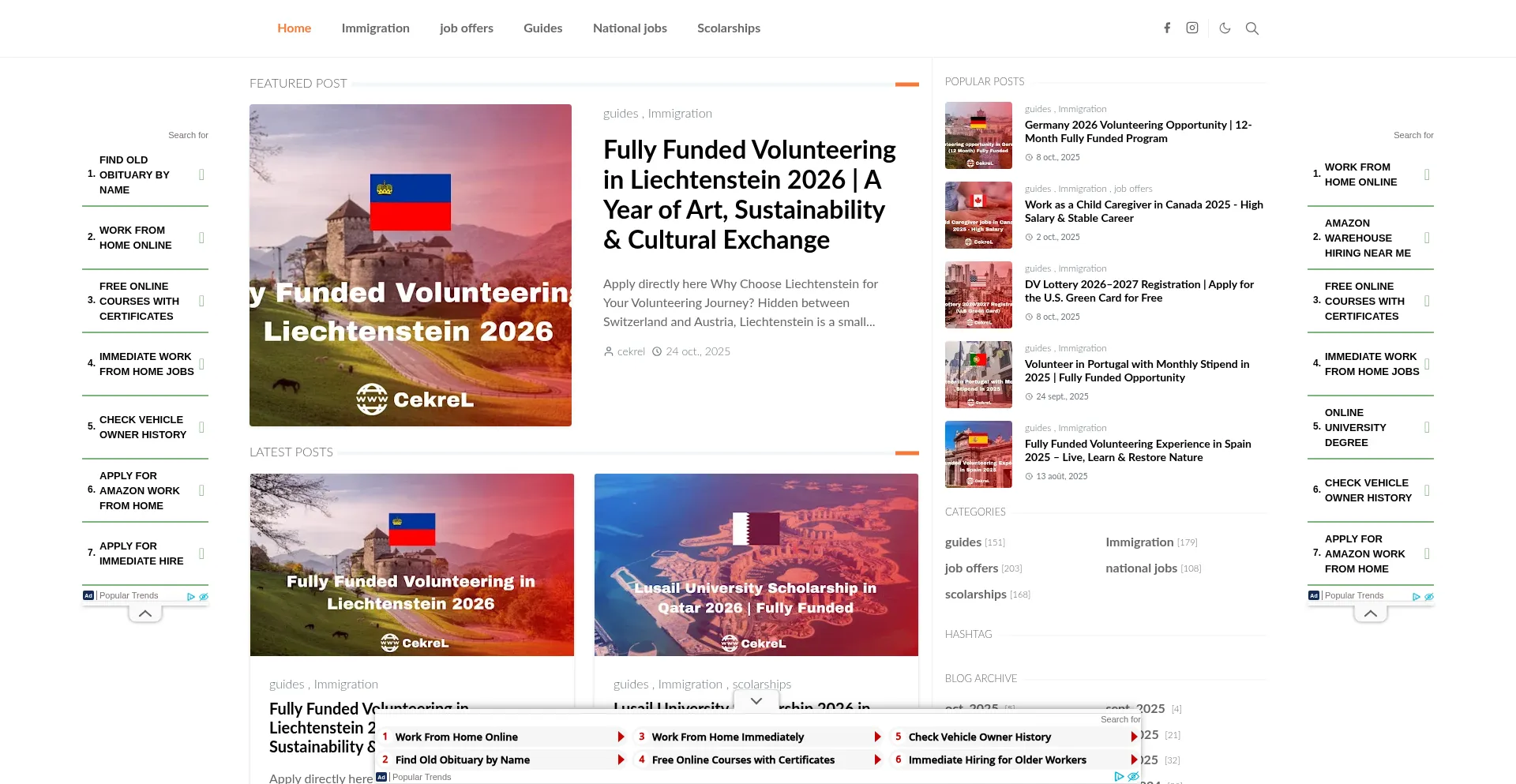This screenshot has width=1516, height=784.
Task: Select the guides category in Categories
Action: [963, 542]
